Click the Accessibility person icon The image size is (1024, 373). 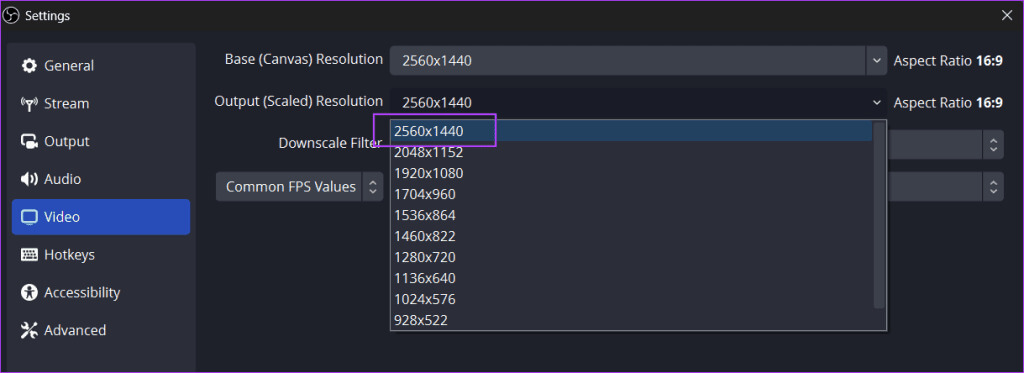coord(29,292)
